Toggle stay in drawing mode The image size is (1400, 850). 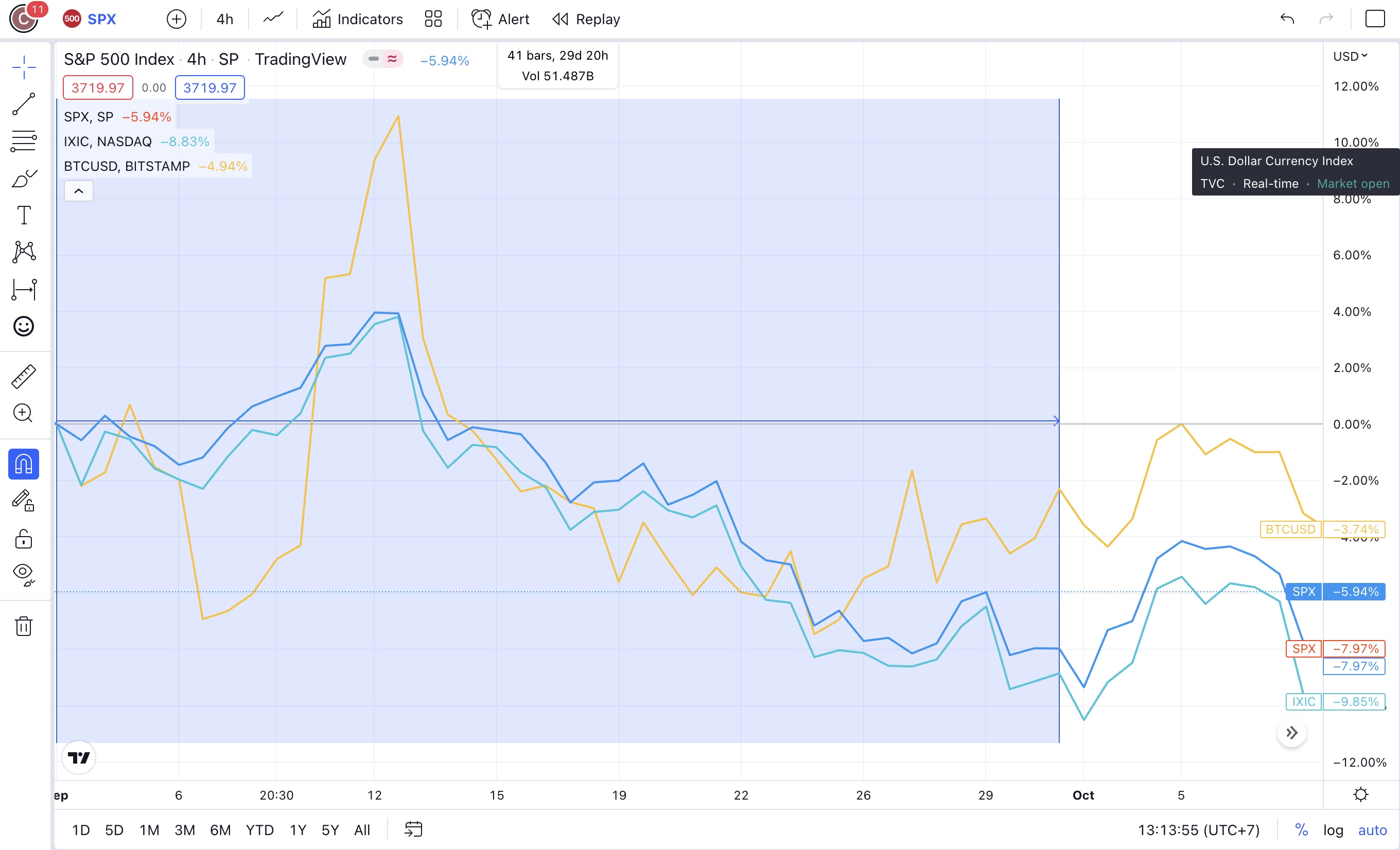pos(24,501)
